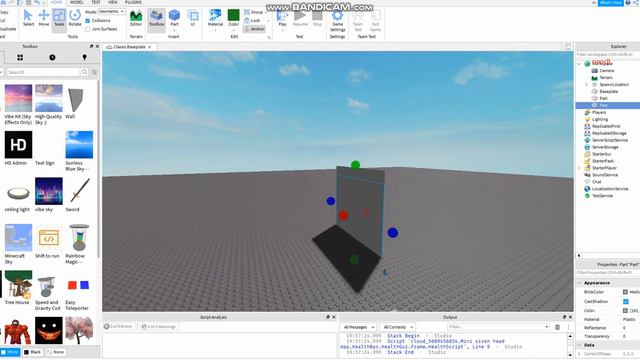Click the Group button

click(253, 12)
